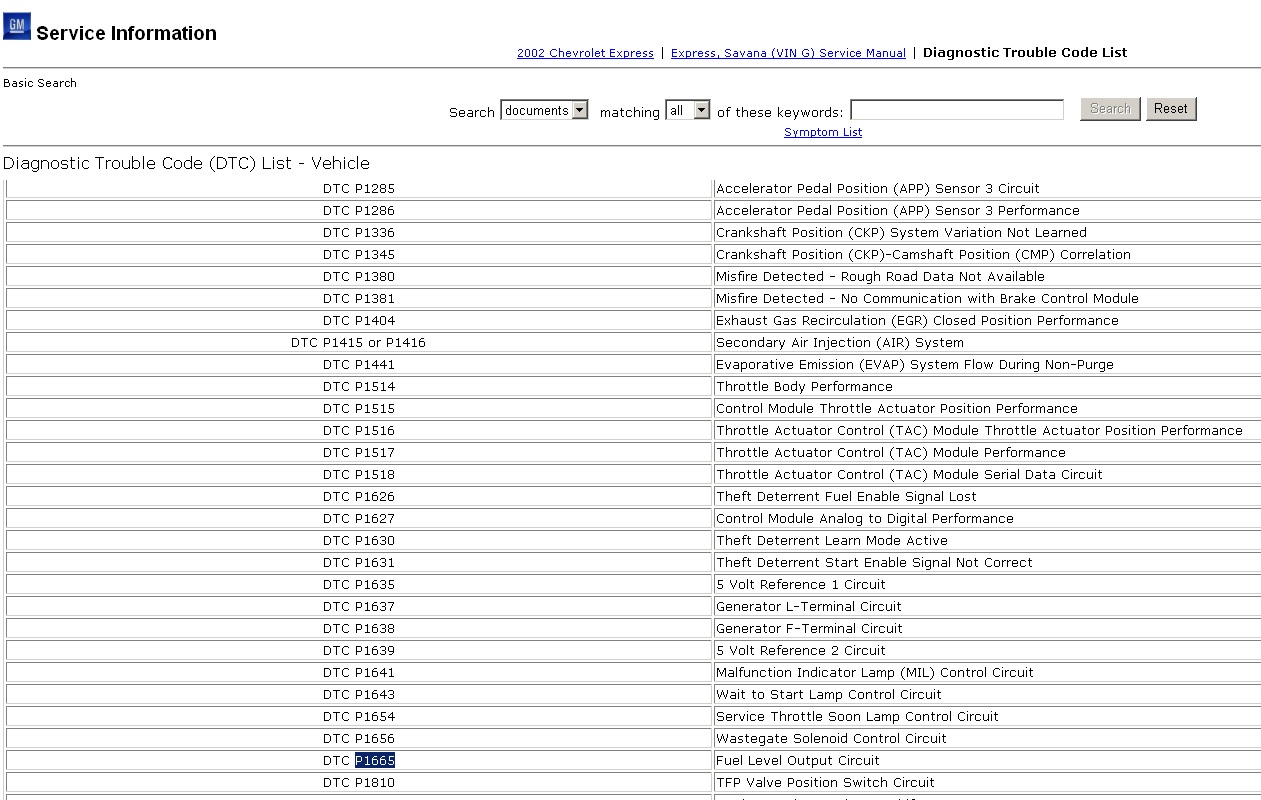Image resolution: width=1261 pixels, height=800 pixels.
Task: Click CKP-Camshaft Position Correlation description
Action: (923, 254)
